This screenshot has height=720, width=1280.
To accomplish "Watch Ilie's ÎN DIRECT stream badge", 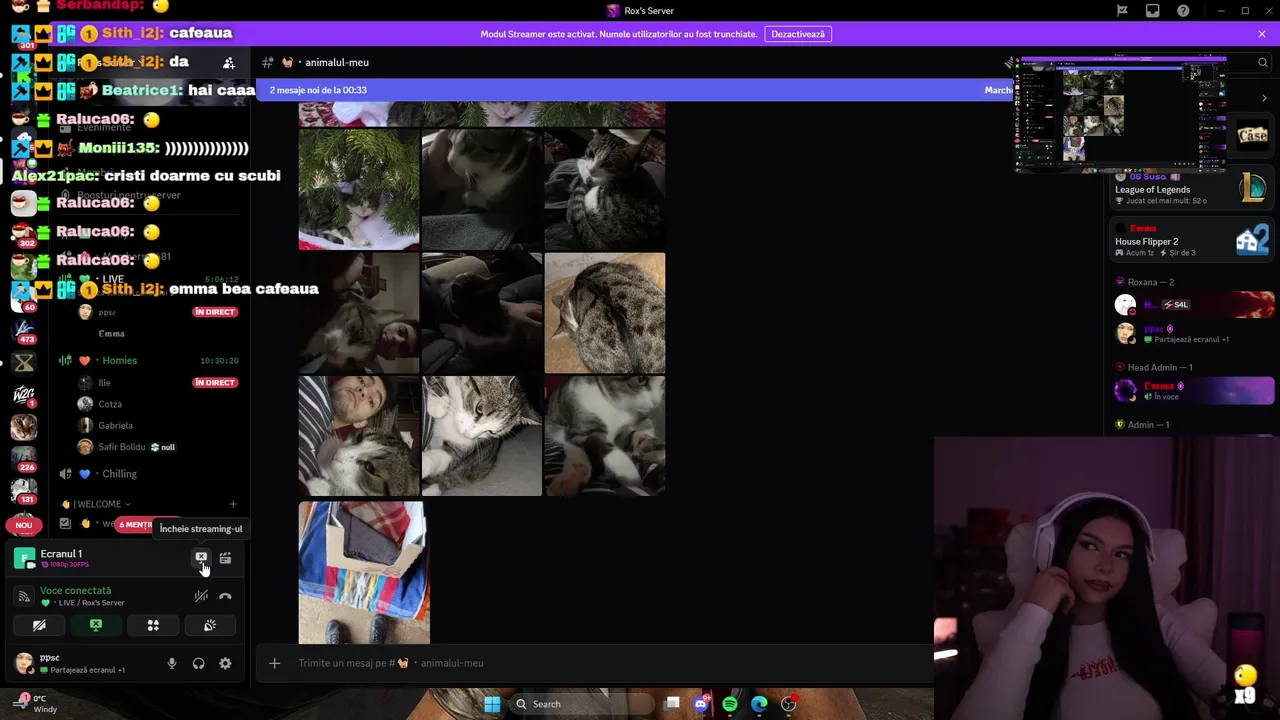I will pos(215,383).
